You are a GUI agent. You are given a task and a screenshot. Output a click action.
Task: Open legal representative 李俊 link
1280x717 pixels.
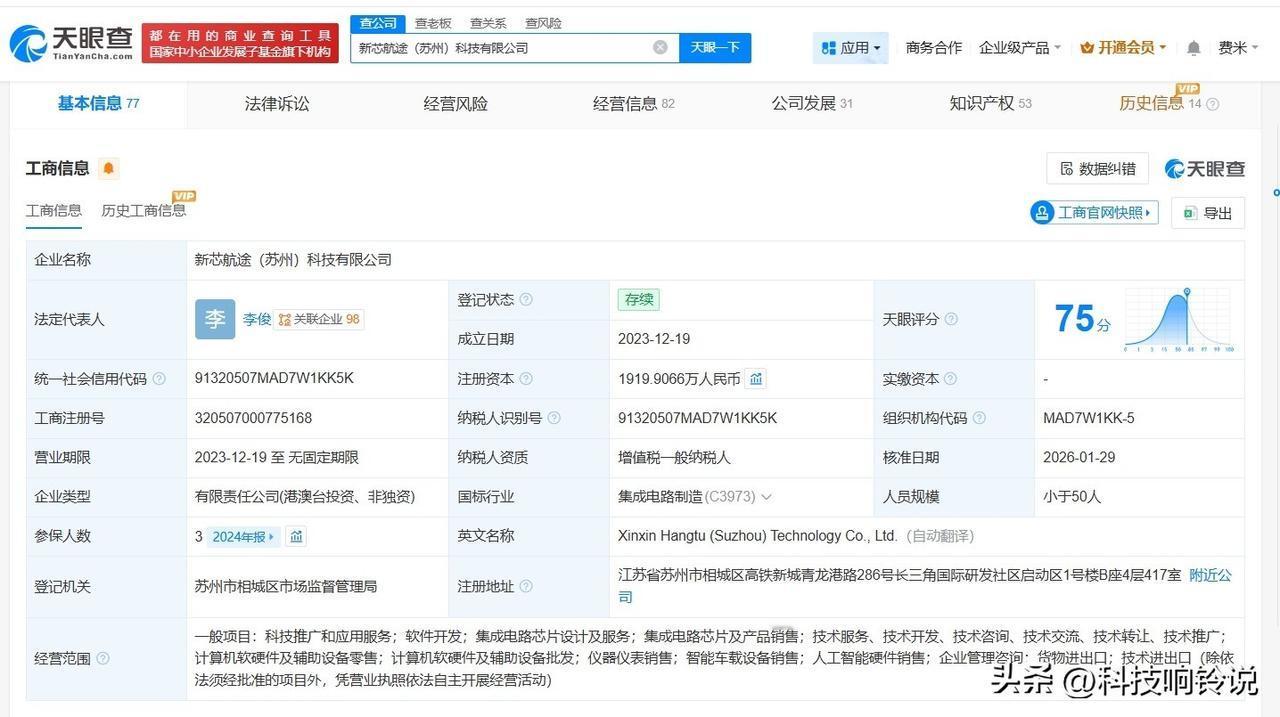click(x=257, y=319)
